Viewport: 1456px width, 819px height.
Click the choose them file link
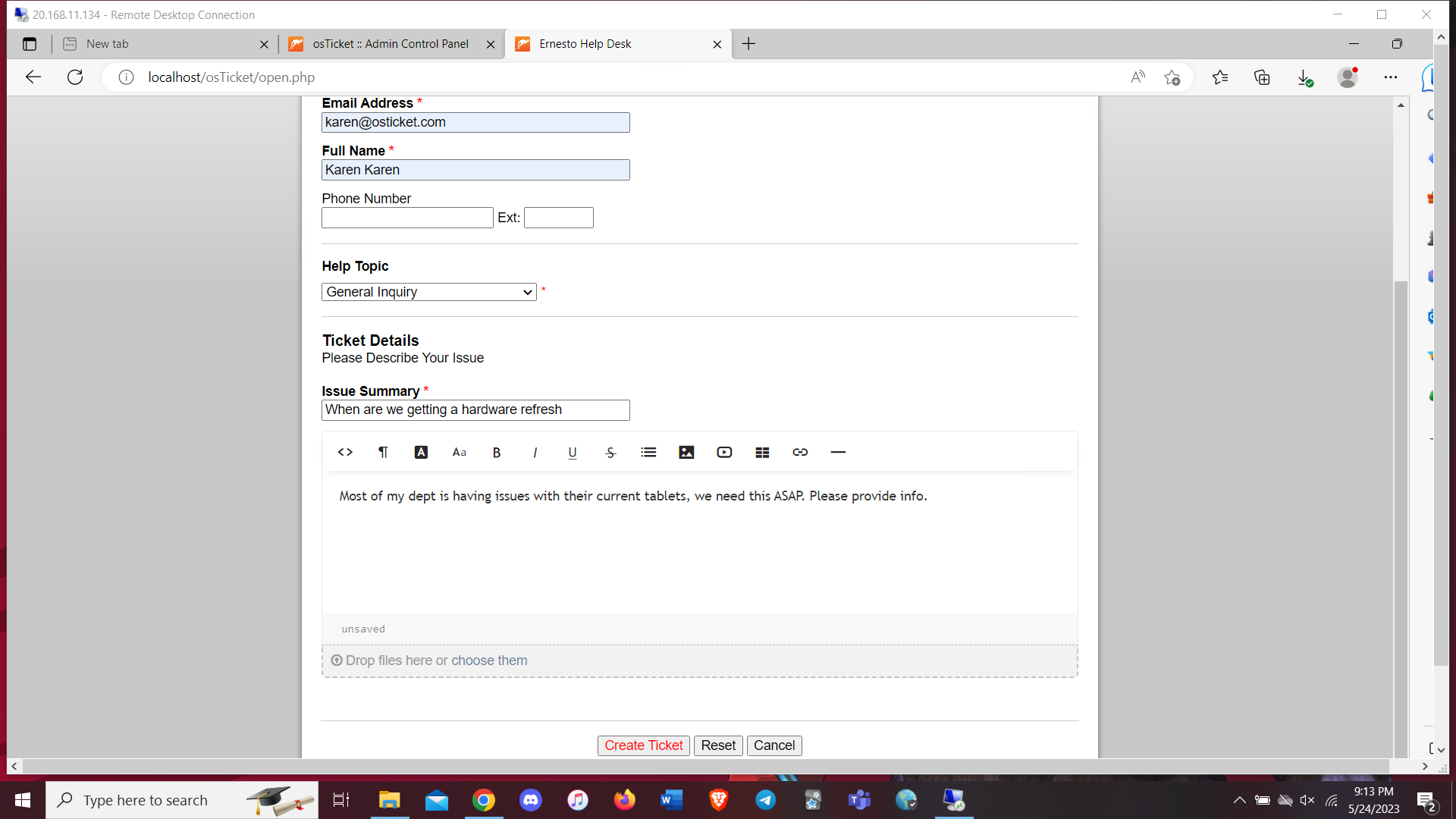click(489, 661)
